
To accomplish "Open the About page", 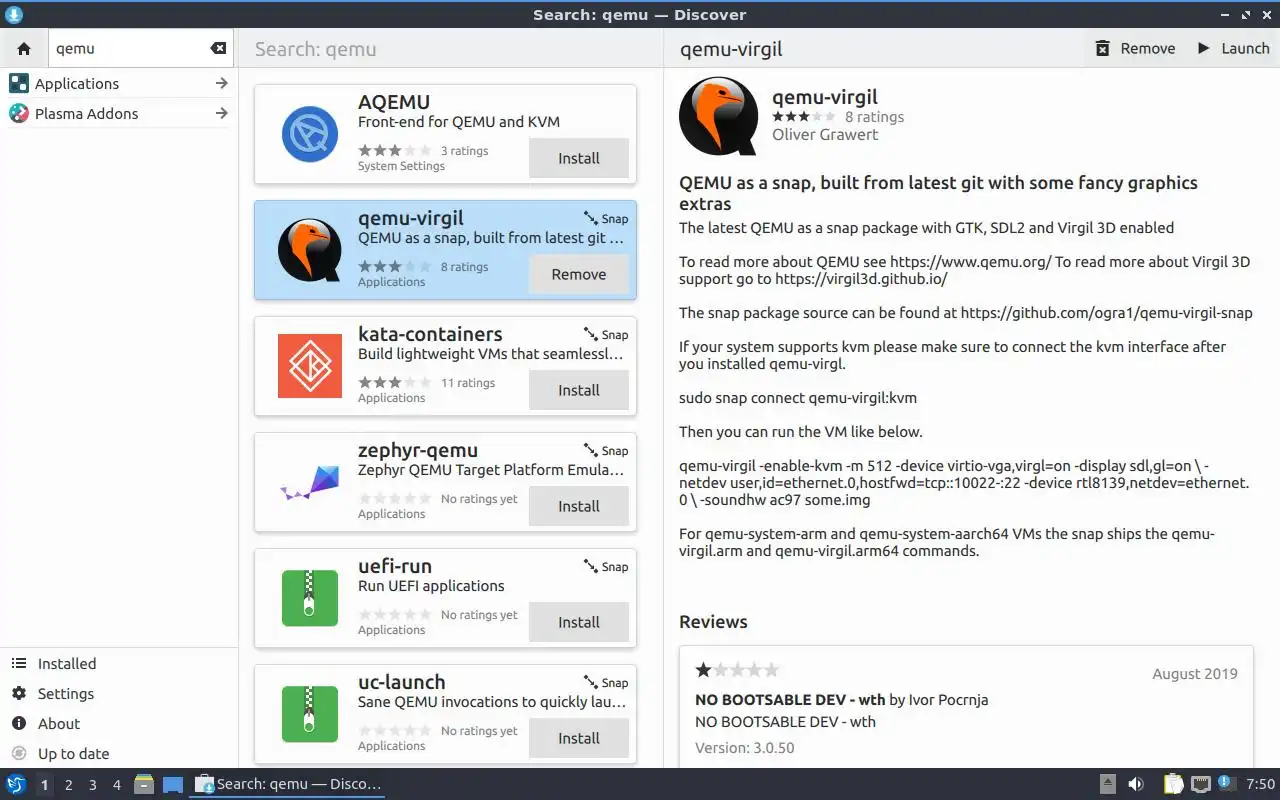I will (x=118, y=723).
